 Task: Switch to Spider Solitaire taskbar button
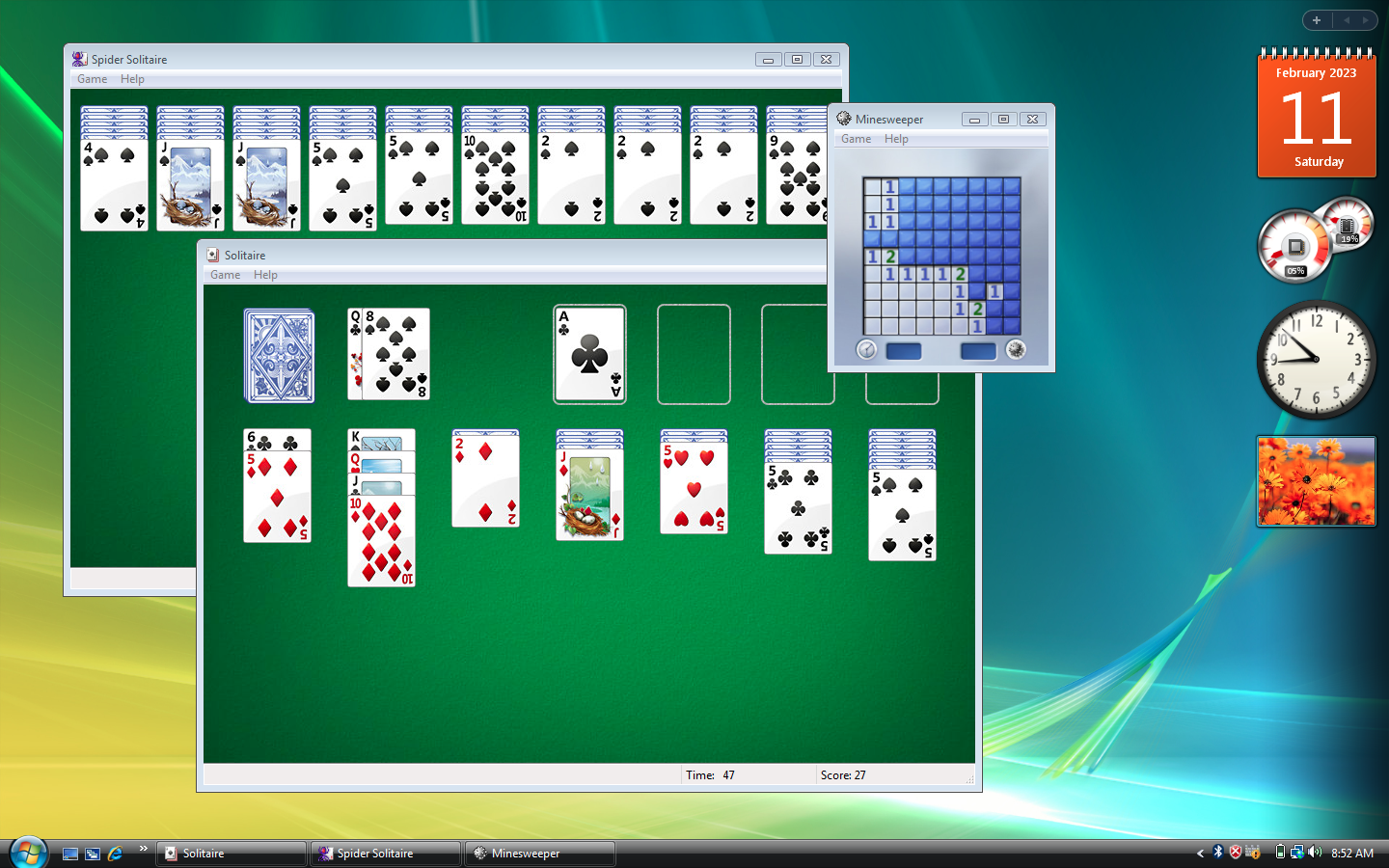tap(385, 854)
